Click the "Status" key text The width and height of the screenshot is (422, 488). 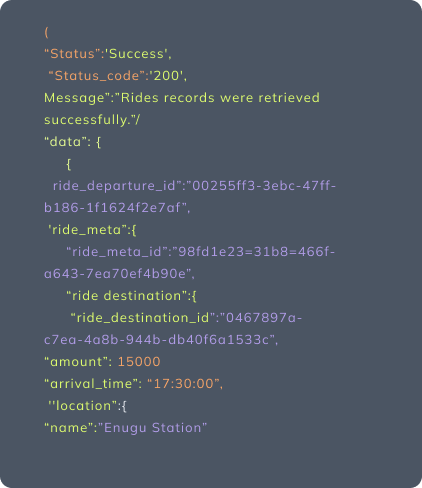tap(72, 54)
